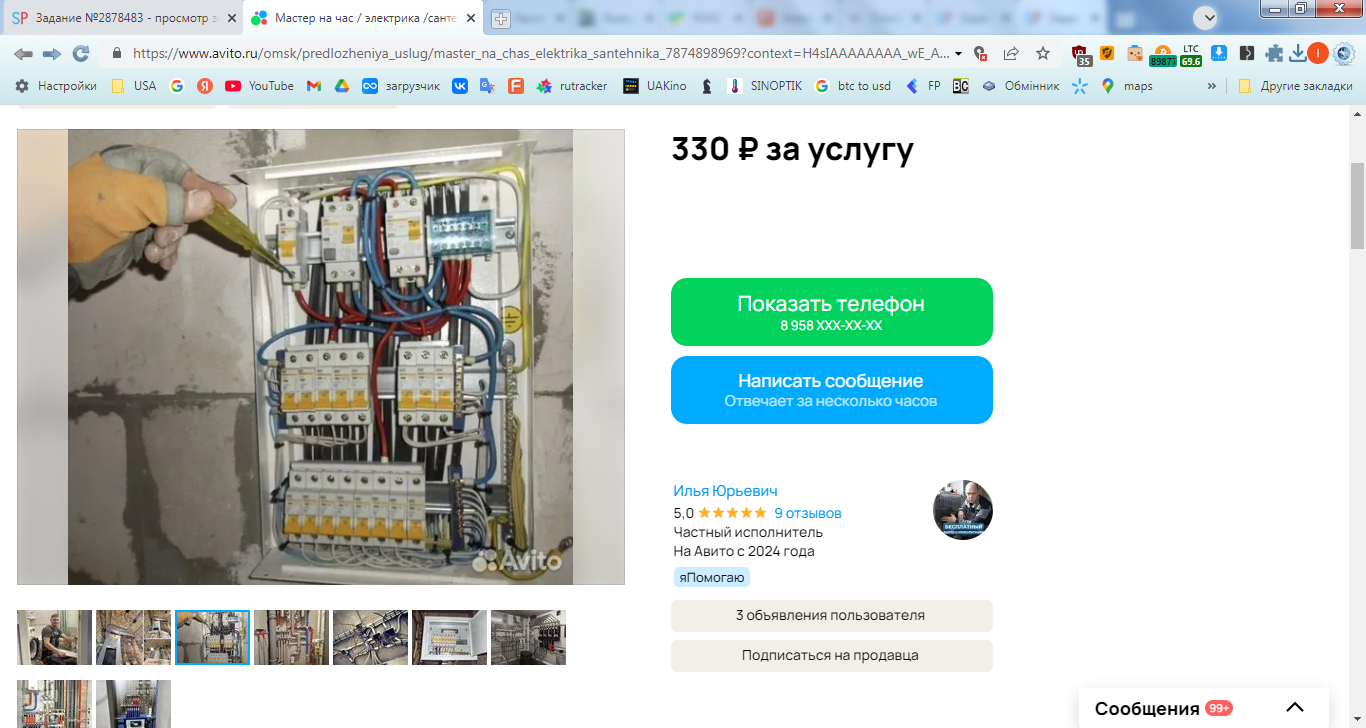Open a new tab with the plus button

point(500,18)
